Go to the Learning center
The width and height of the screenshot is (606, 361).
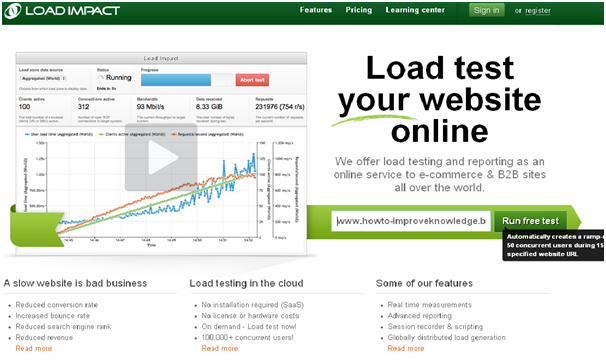pyautogui.click(x=415, y=10)
